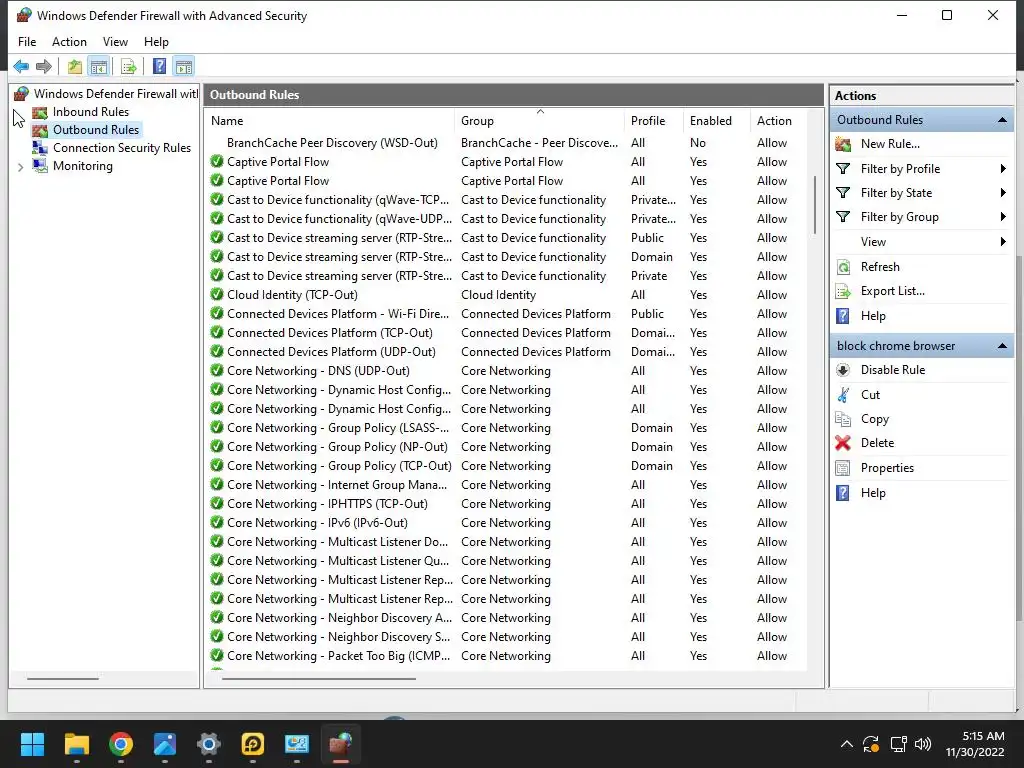Click the Delete action
Screen dimensions: 1024x768
point(876,443)
